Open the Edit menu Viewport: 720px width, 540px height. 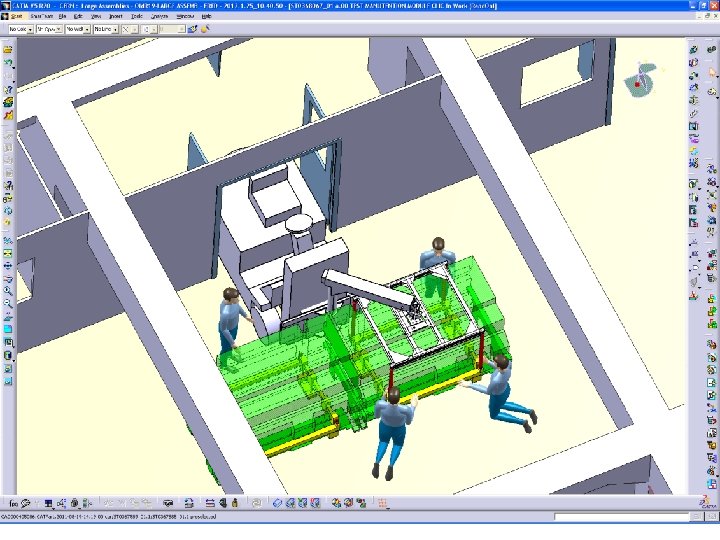(x=78, y=16)
